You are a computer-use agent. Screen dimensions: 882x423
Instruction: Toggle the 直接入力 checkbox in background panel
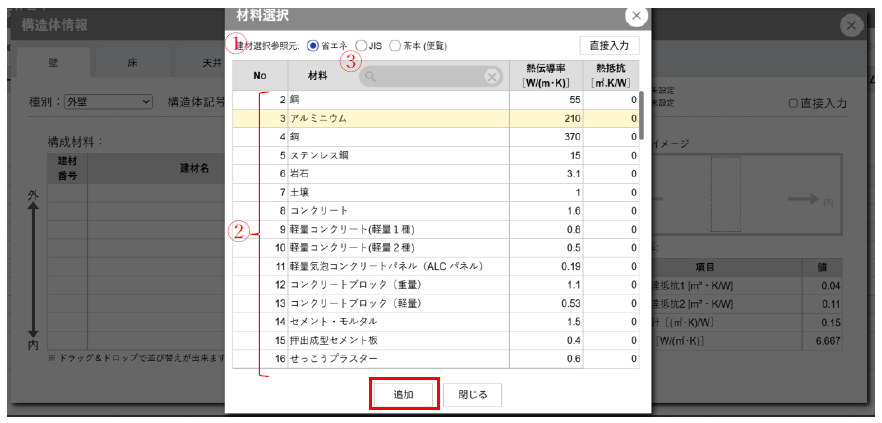point(793,102)
